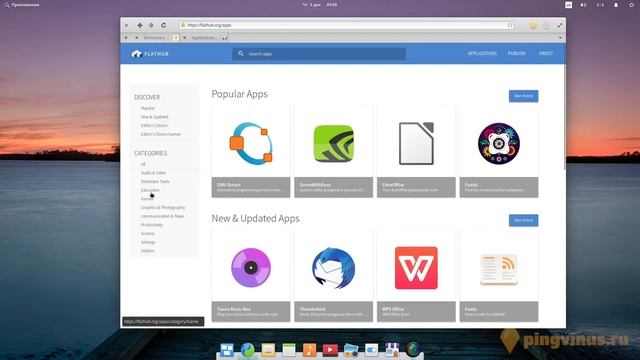Launch Calendar from dock
640x360 pixels.
289,350
